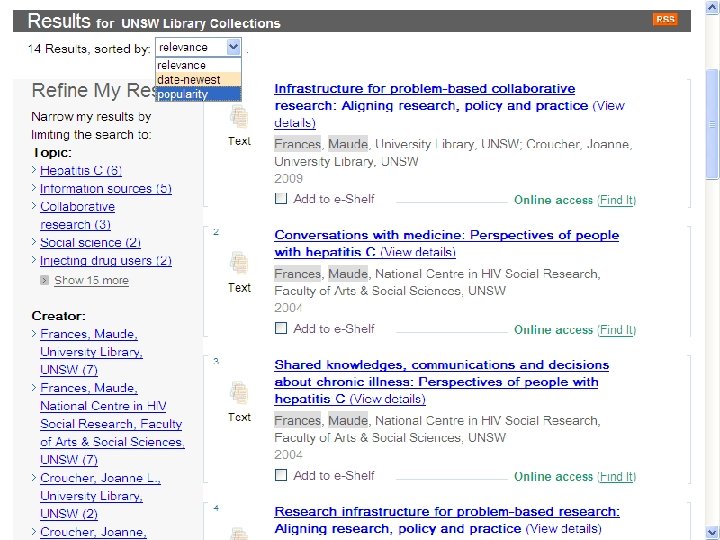Click Text icon for Infrastructure for problem-based result

coord(239,117)
